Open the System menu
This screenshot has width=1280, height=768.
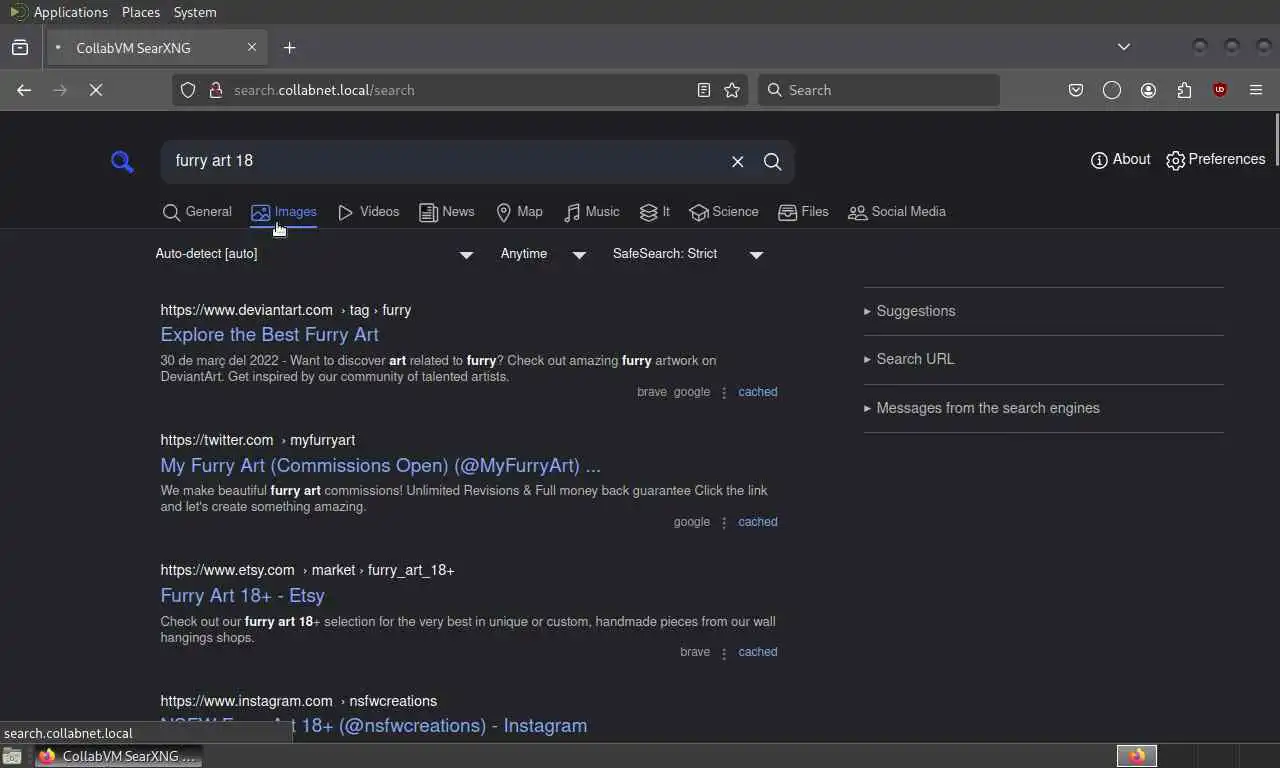coord(195,12)
